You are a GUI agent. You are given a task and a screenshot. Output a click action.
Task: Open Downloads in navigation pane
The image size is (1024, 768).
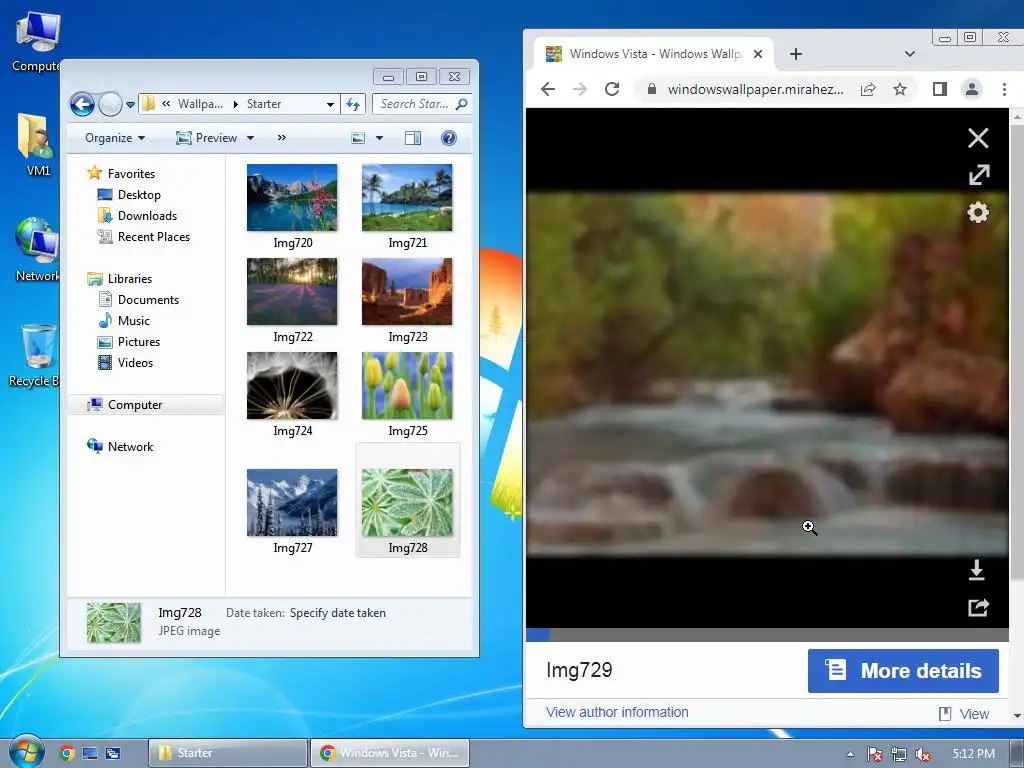point(147,216)
